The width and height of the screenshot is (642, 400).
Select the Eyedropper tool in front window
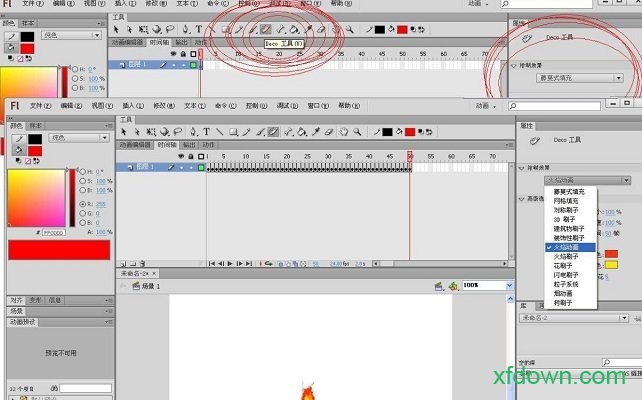[316, 131]
